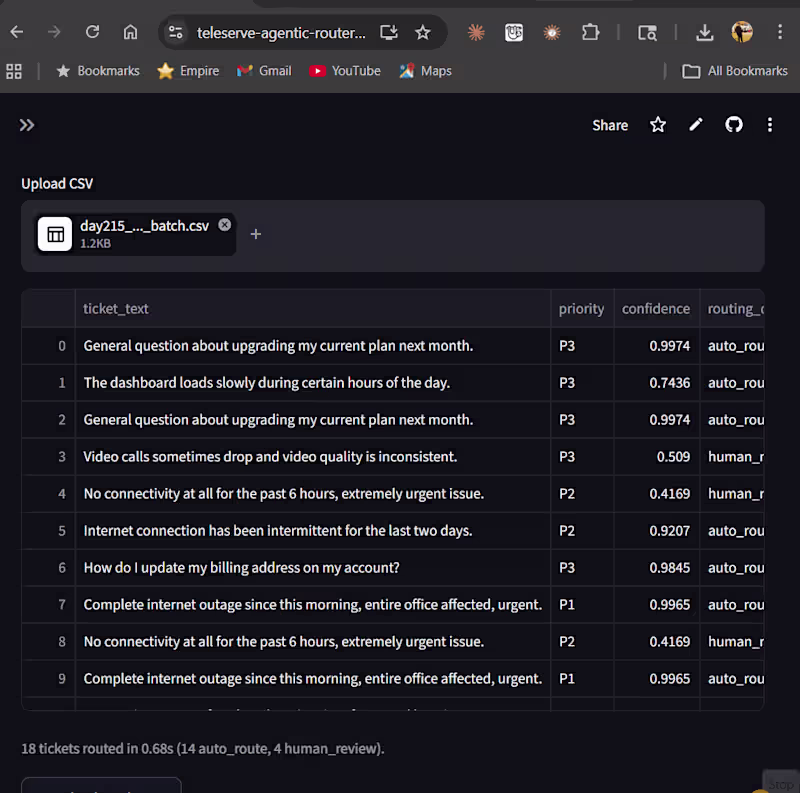800x793 pixels.
Task: Reload the current page
Action: (92, 32)
